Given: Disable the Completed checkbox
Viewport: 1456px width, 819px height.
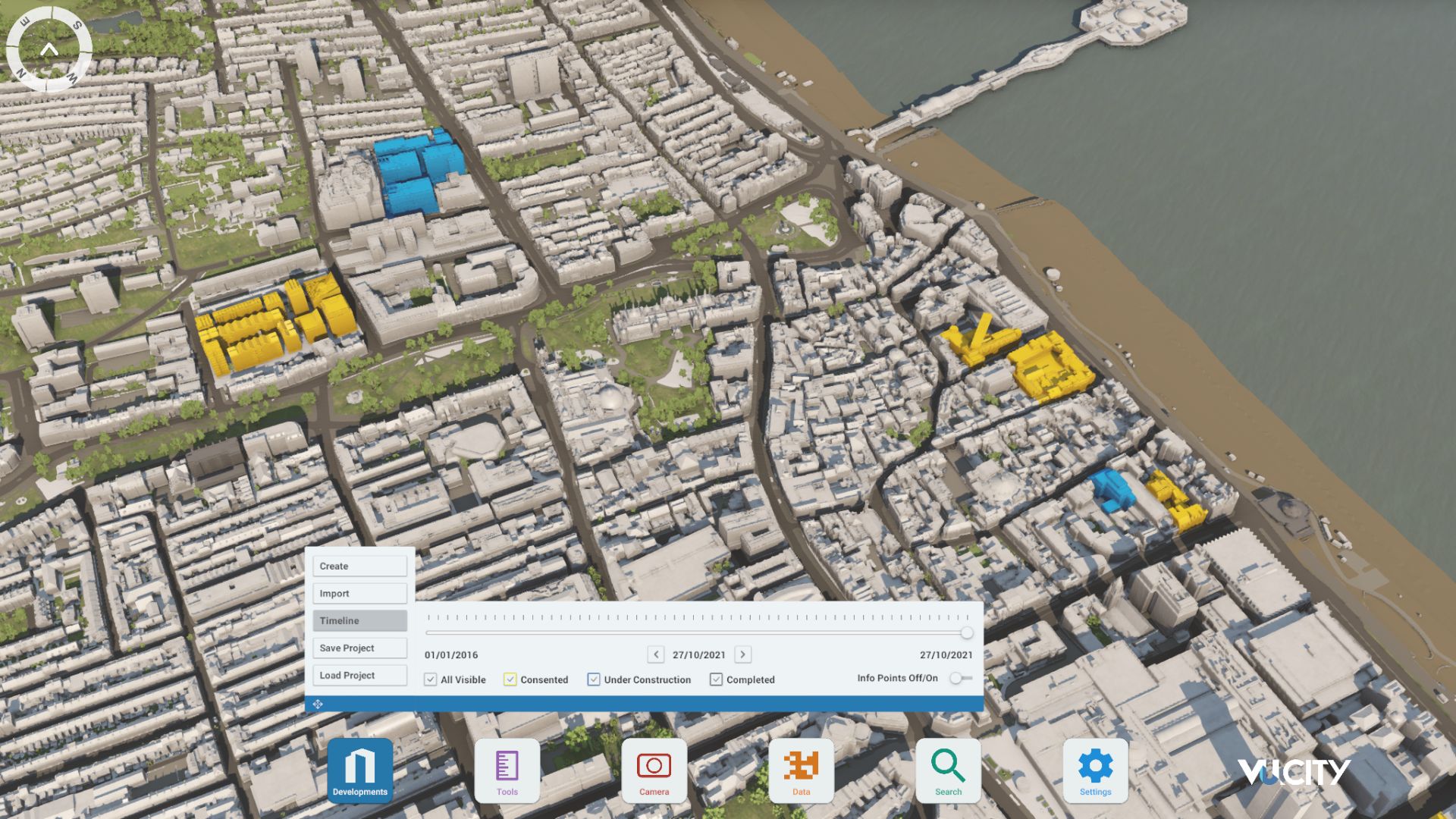Looking at the screenshot, I should (716, 679).
